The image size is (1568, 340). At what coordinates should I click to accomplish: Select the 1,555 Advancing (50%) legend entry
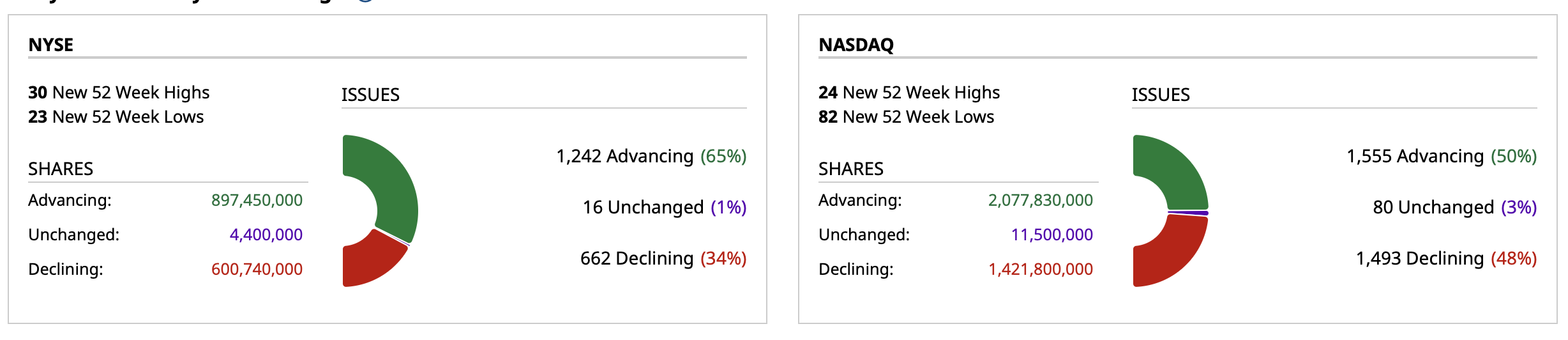[x=1442, y=157]
